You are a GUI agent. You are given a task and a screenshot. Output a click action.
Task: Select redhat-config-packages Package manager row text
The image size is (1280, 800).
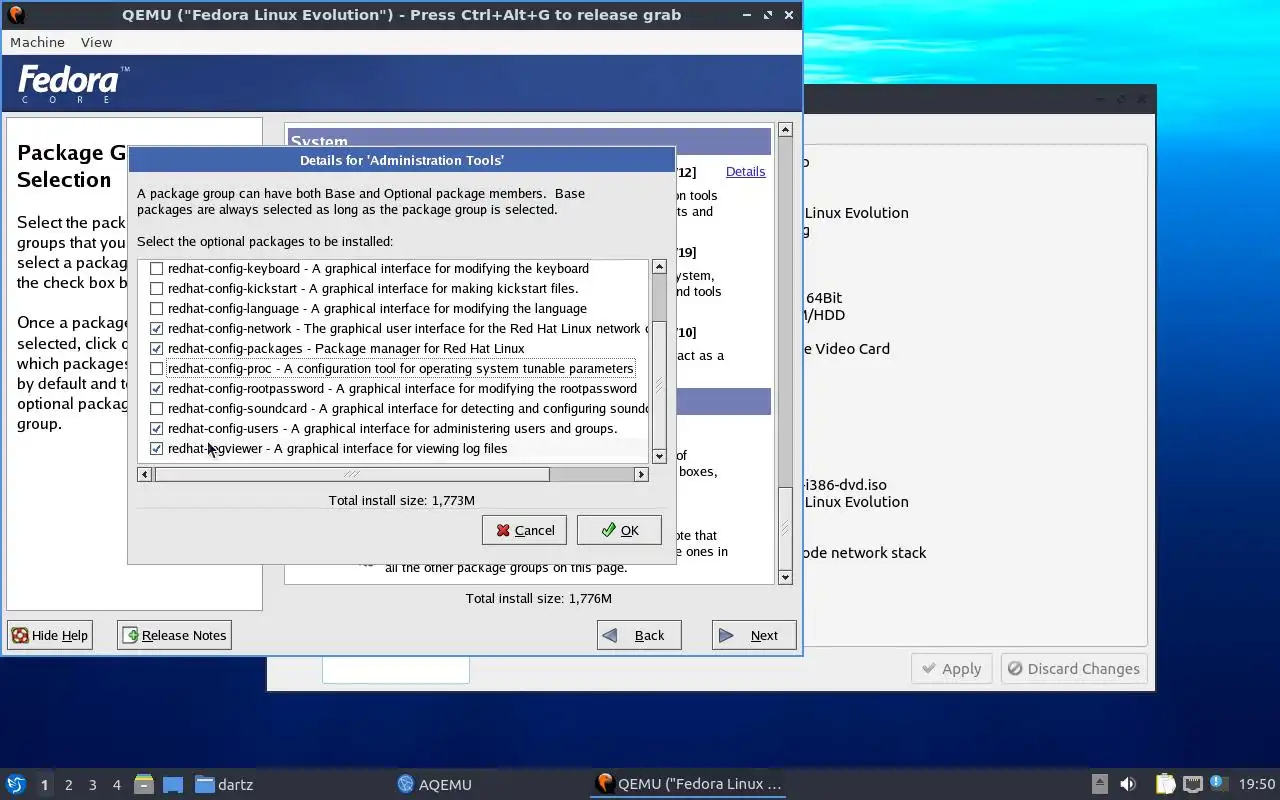click(346, 348)
